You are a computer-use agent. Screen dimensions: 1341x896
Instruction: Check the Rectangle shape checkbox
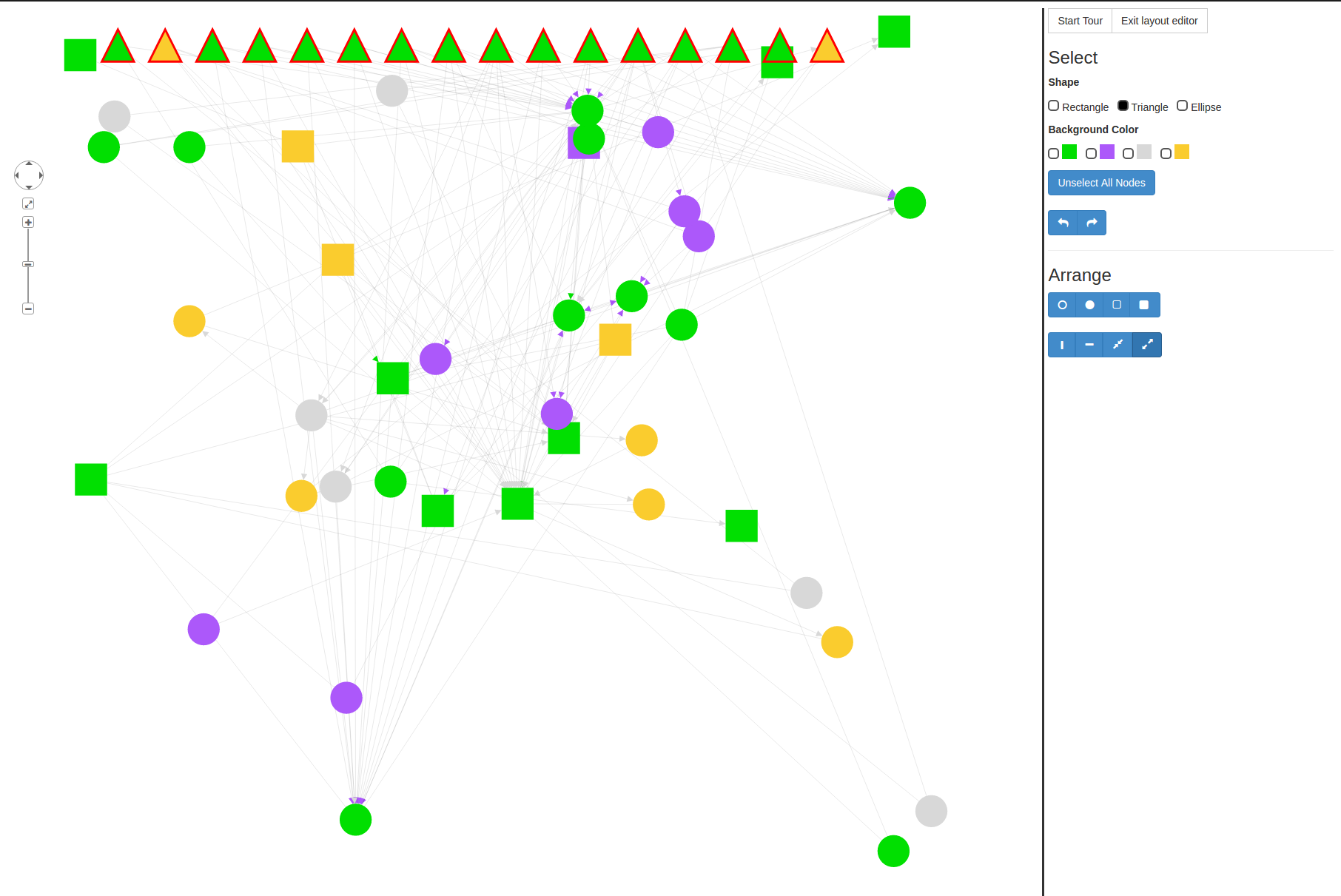point(1054,106)
